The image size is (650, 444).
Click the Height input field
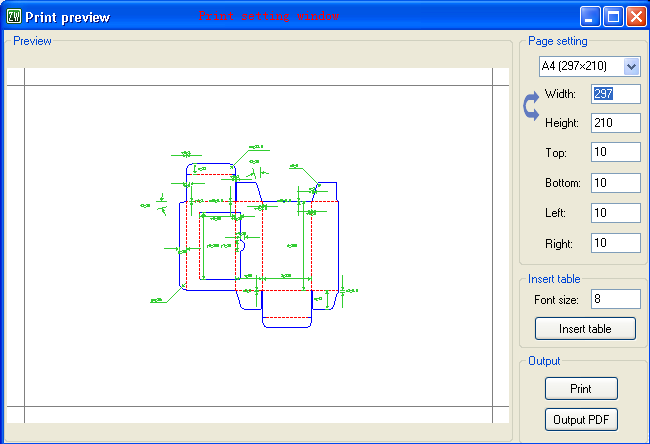[616, 123]
